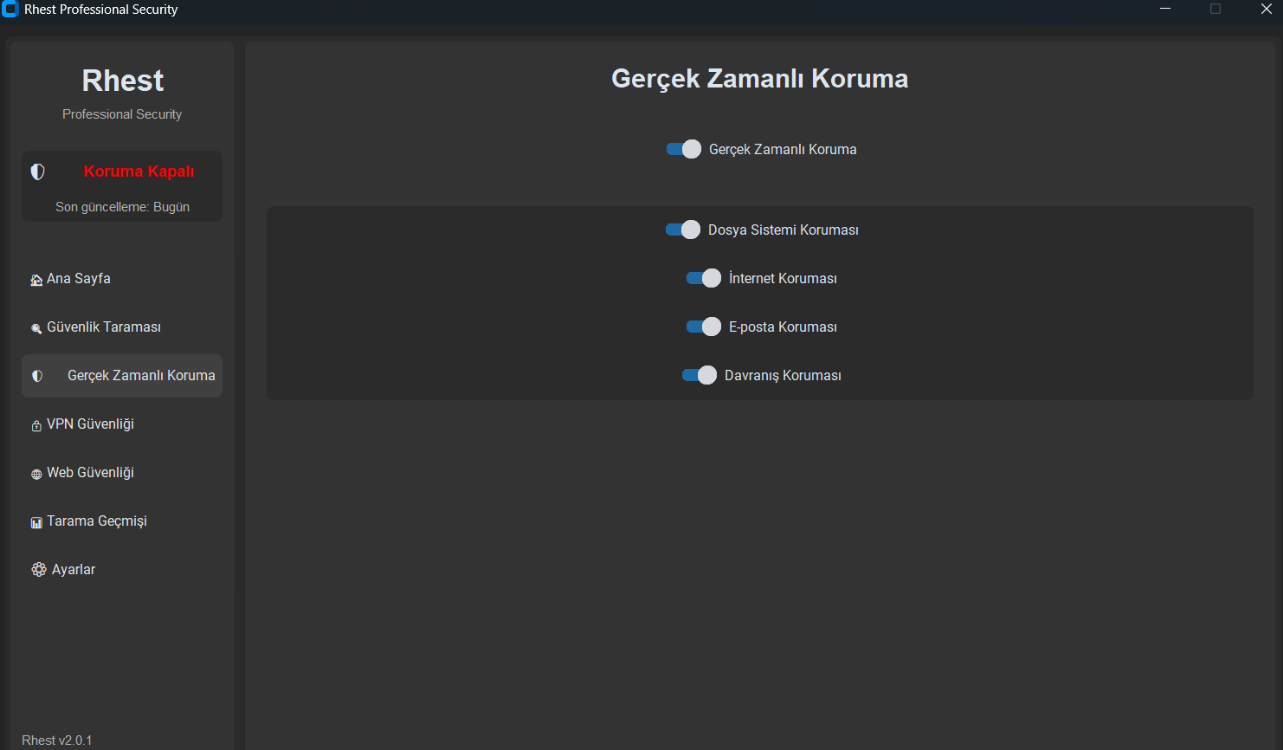The width and height of the screenshot is (1283, 750).
Task: Maximize the Rhest Professional Security window
Action: coord(1216,9)
